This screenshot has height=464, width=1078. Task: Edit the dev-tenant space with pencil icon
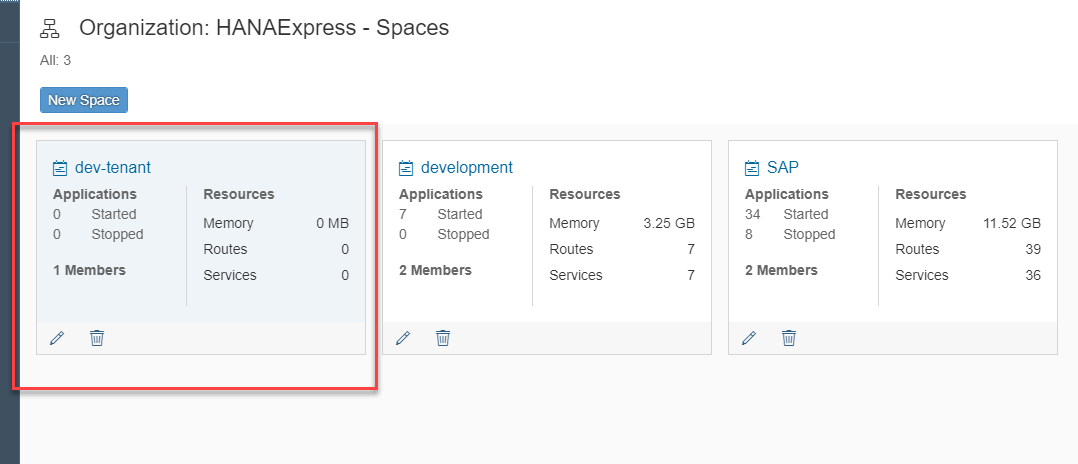tap(57, 338)
